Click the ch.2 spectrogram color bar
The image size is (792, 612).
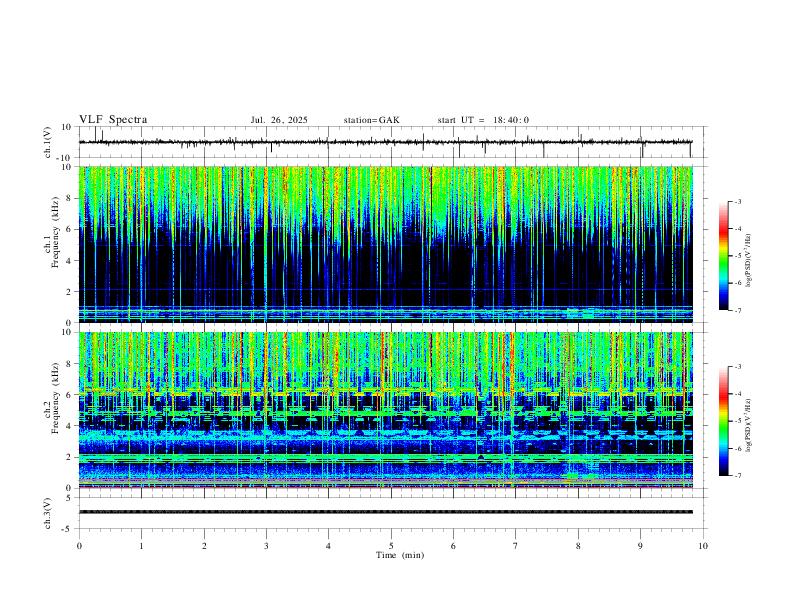click(x=723, y=421)
